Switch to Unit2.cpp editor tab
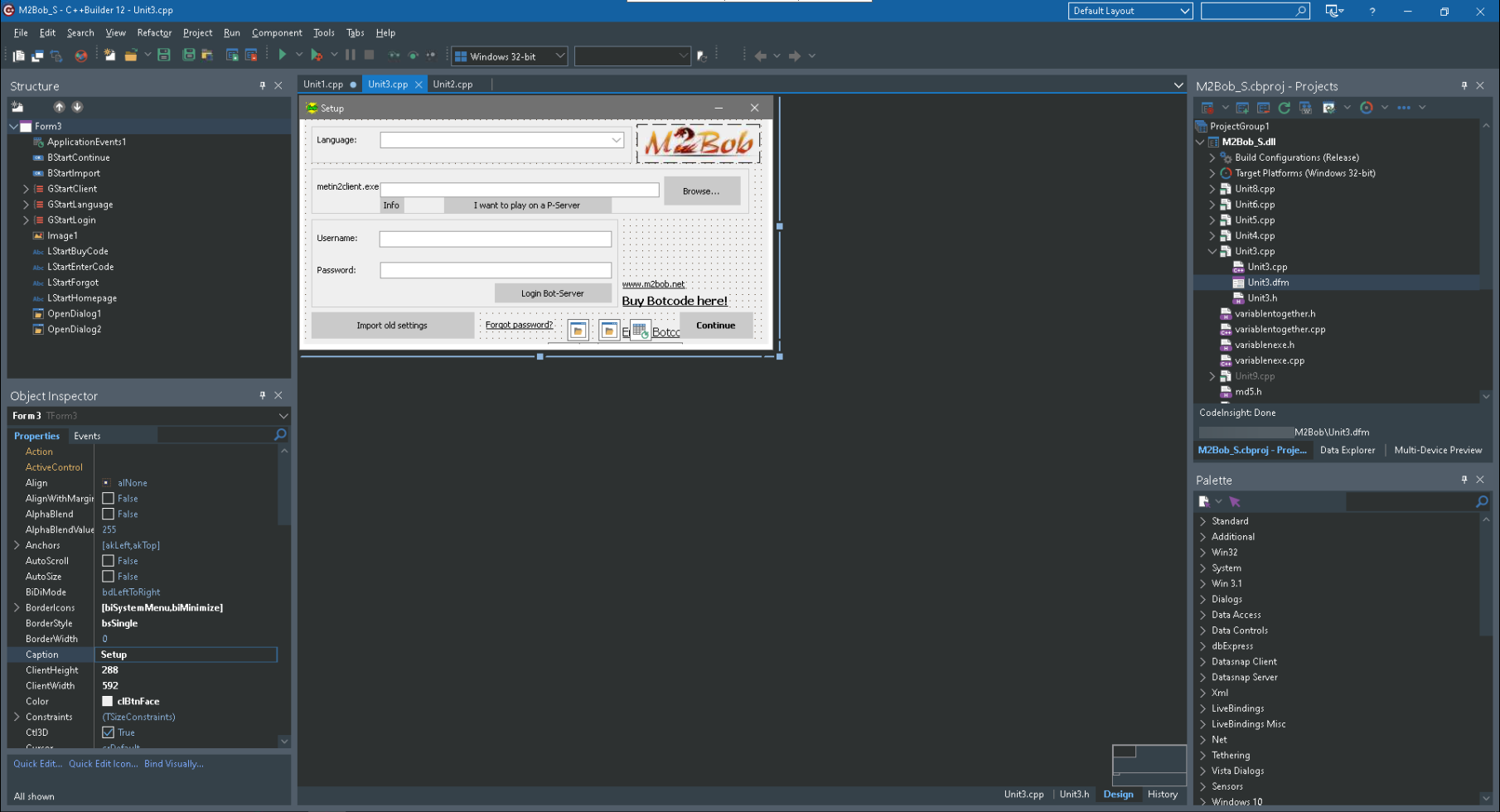Image resolution: width=1500 pixels, height=812 pixels. coord(452,84)
